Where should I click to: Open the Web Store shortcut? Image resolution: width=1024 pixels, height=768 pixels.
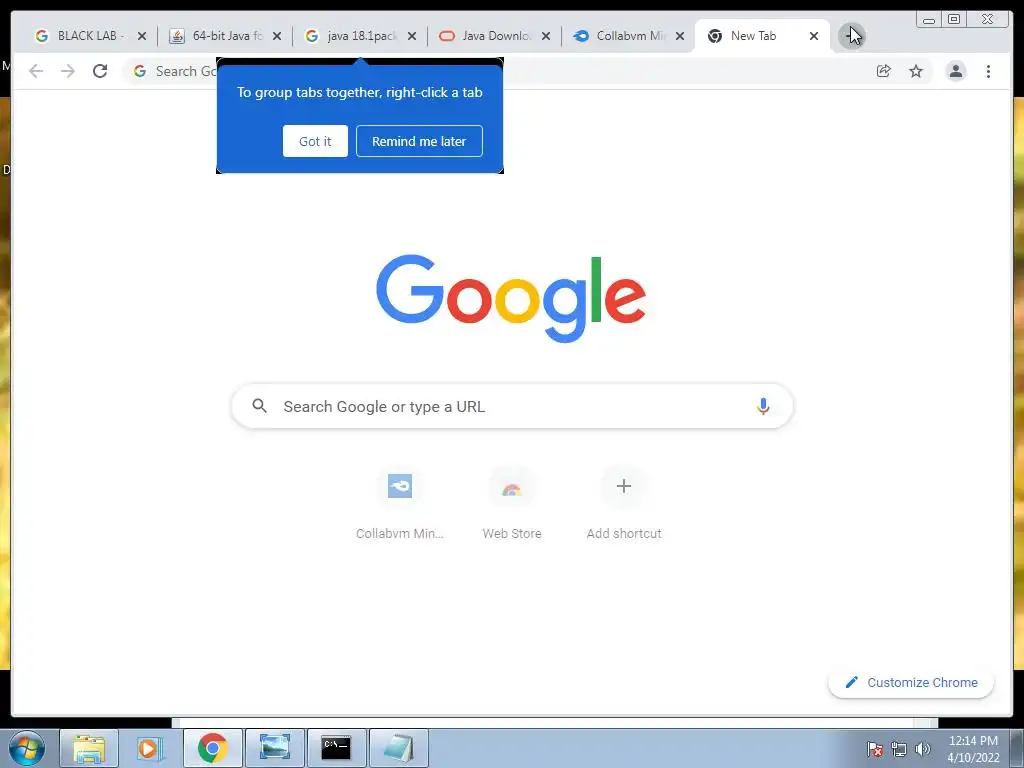tap(512, 504)
